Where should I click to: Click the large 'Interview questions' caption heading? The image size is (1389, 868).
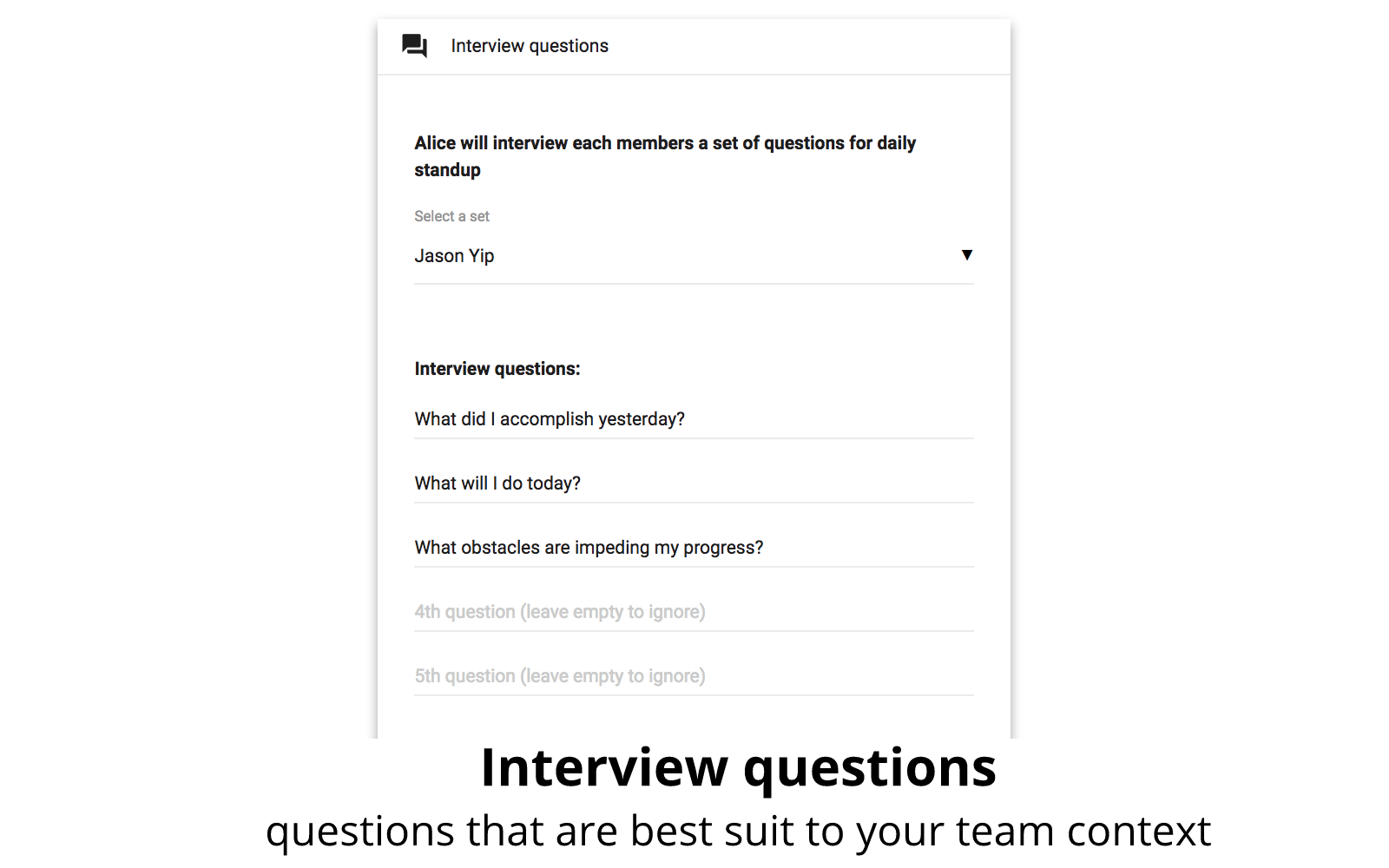tap(738, 768)
